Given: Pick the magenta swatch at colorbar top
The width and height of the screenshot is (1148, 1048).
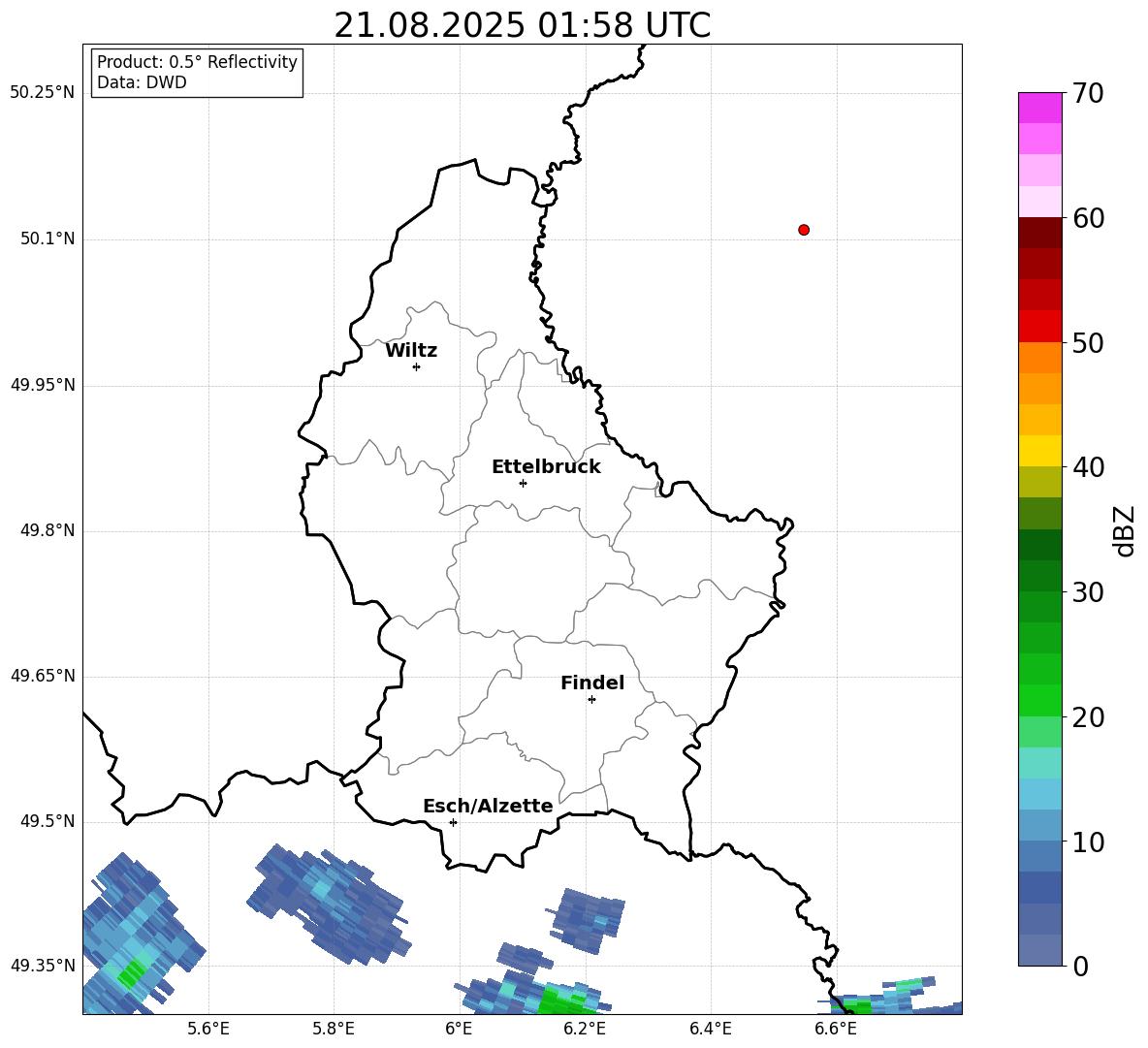Looking at the screenshot, I should pos(1039,108).
